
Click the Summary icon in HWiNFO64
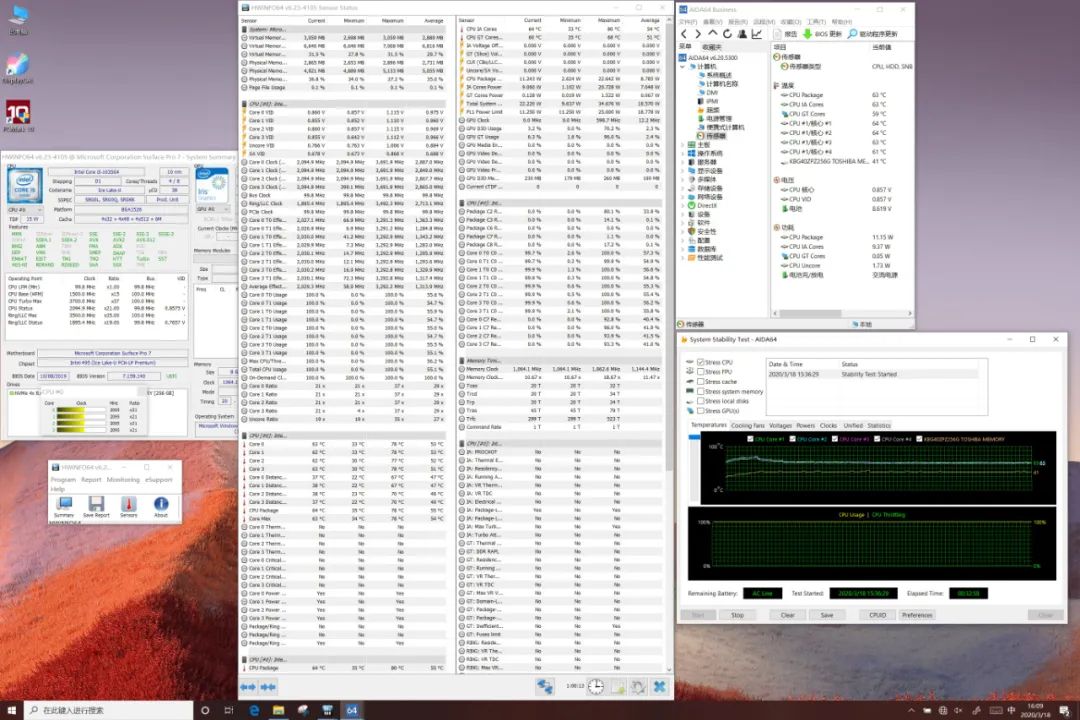(x=64, y=503)
